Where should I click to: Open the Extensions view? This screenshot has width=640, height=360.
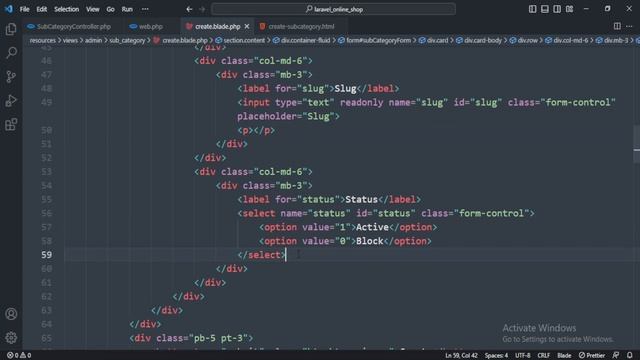(x=11, y=124)
